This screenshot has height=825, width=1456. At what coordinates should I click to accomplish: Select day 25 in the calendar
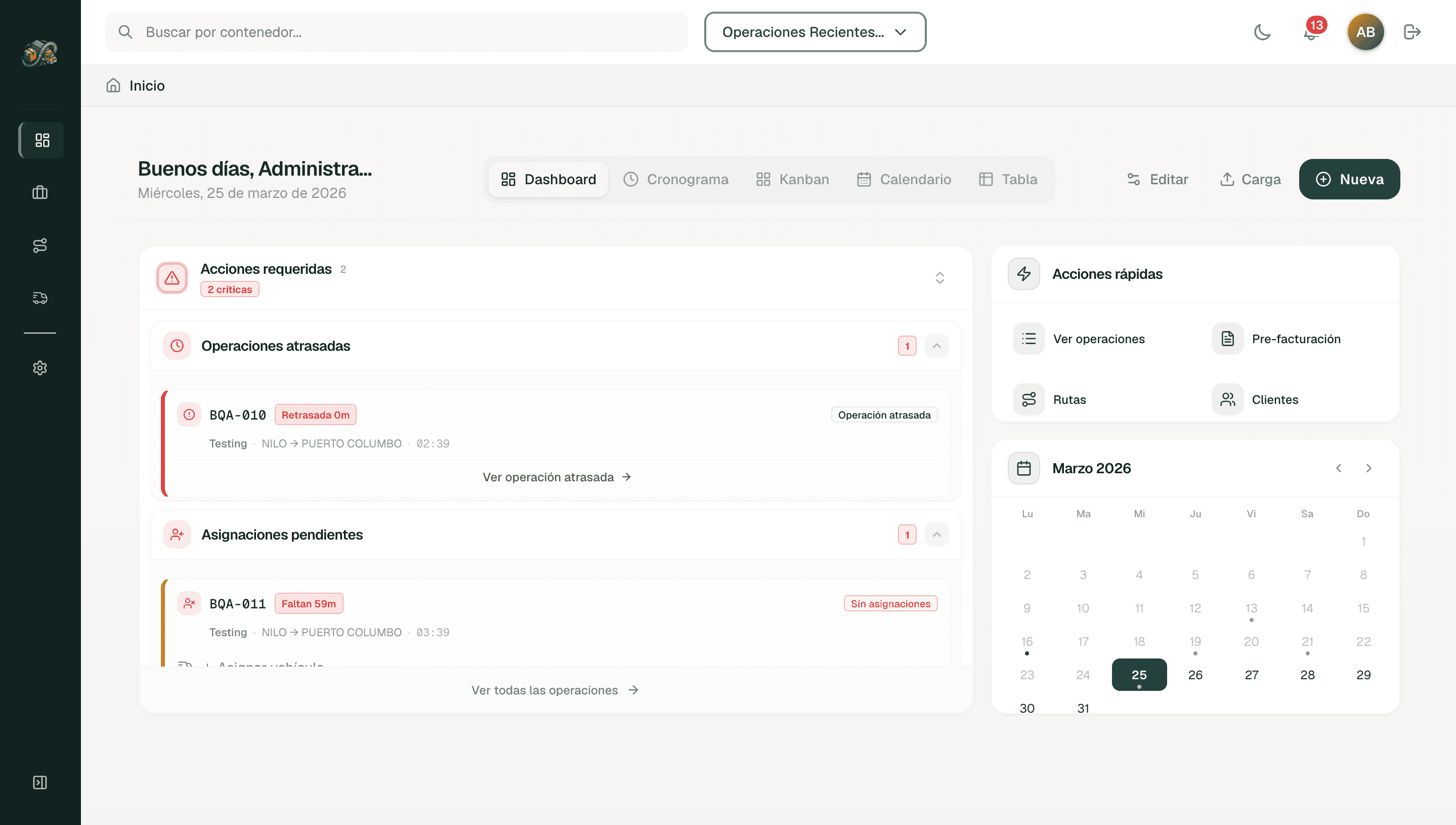(1139, 675)
